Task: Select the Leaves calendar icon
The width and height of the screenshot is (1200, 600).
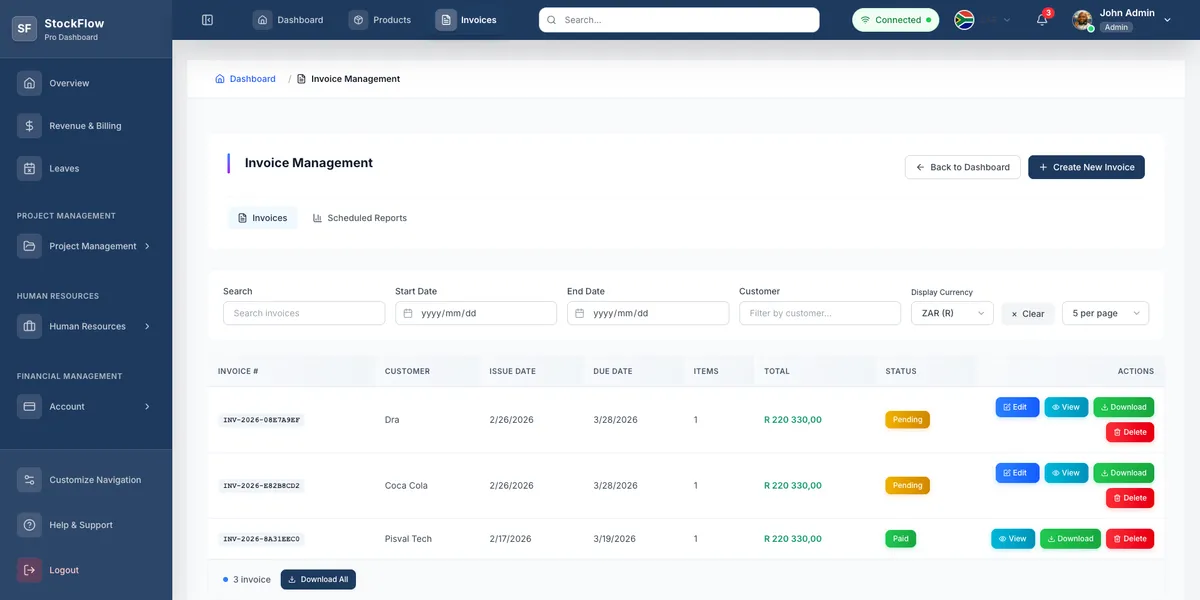Action: (x=30, y=167)
